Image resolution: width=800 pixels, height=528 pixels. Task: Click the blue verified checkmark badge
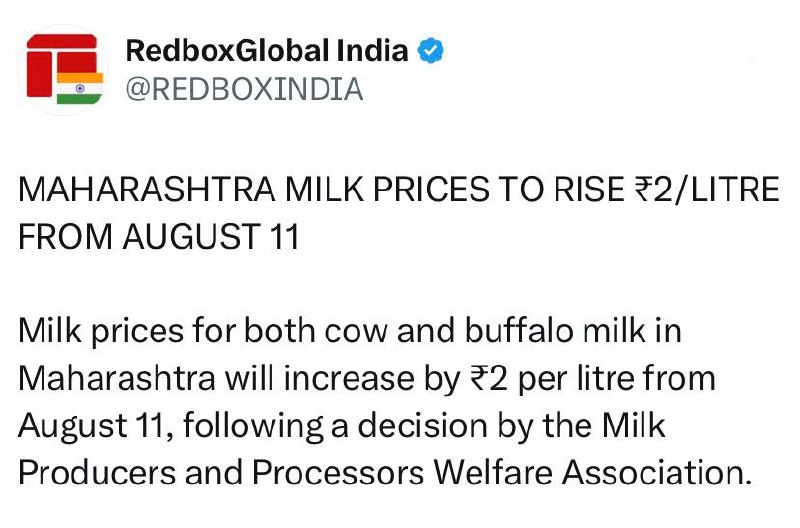[x=431, y=51]
